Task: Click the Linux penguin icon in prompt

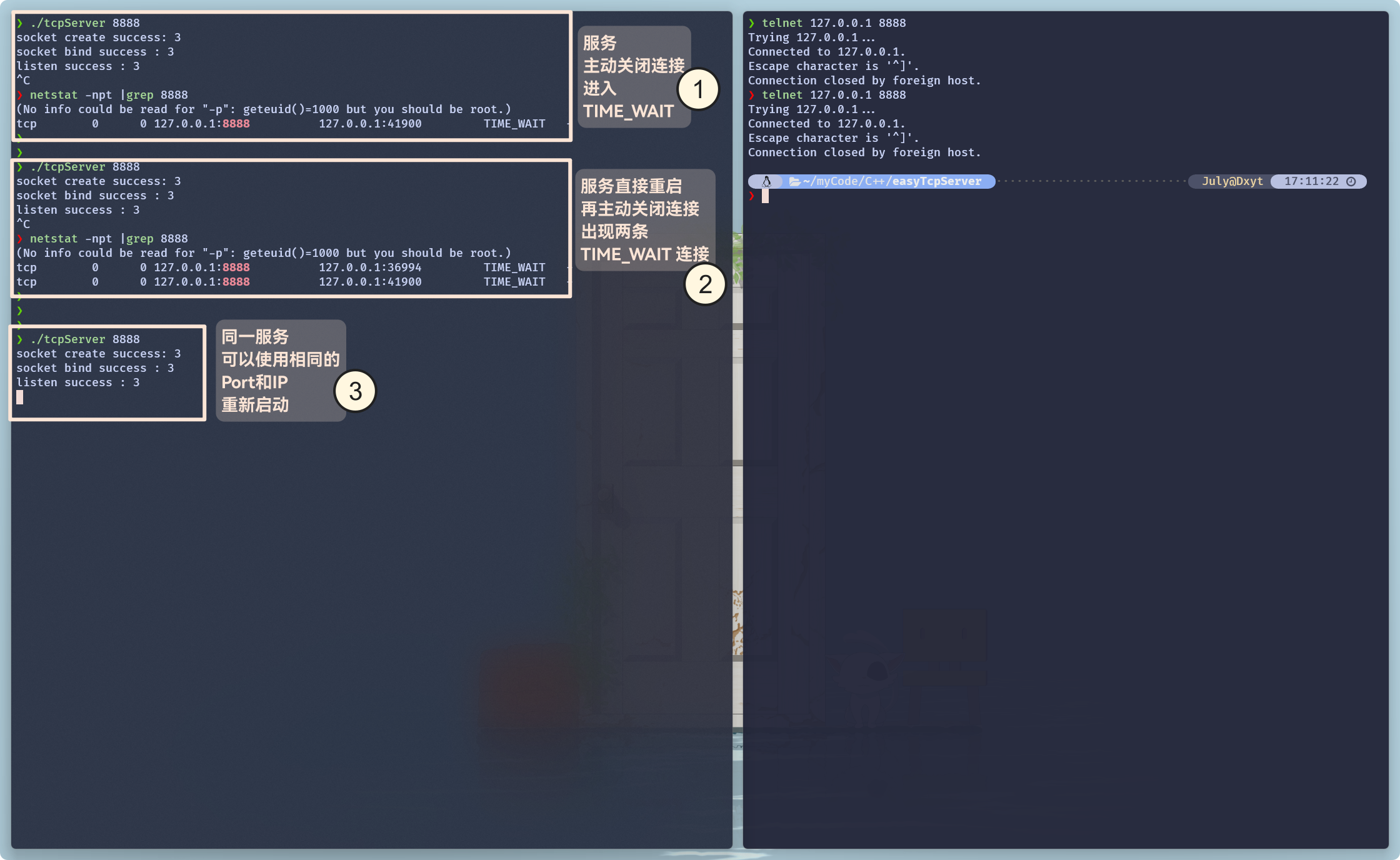Action: click(766, 181)
